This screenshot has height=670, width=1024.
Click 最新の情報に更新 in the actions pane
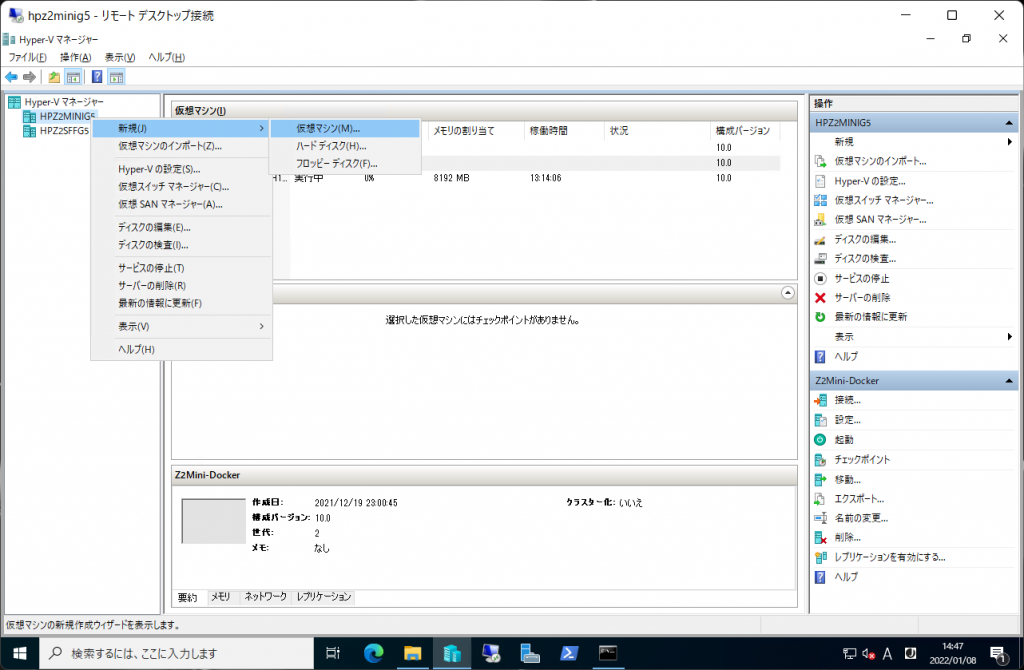[870, 317]
